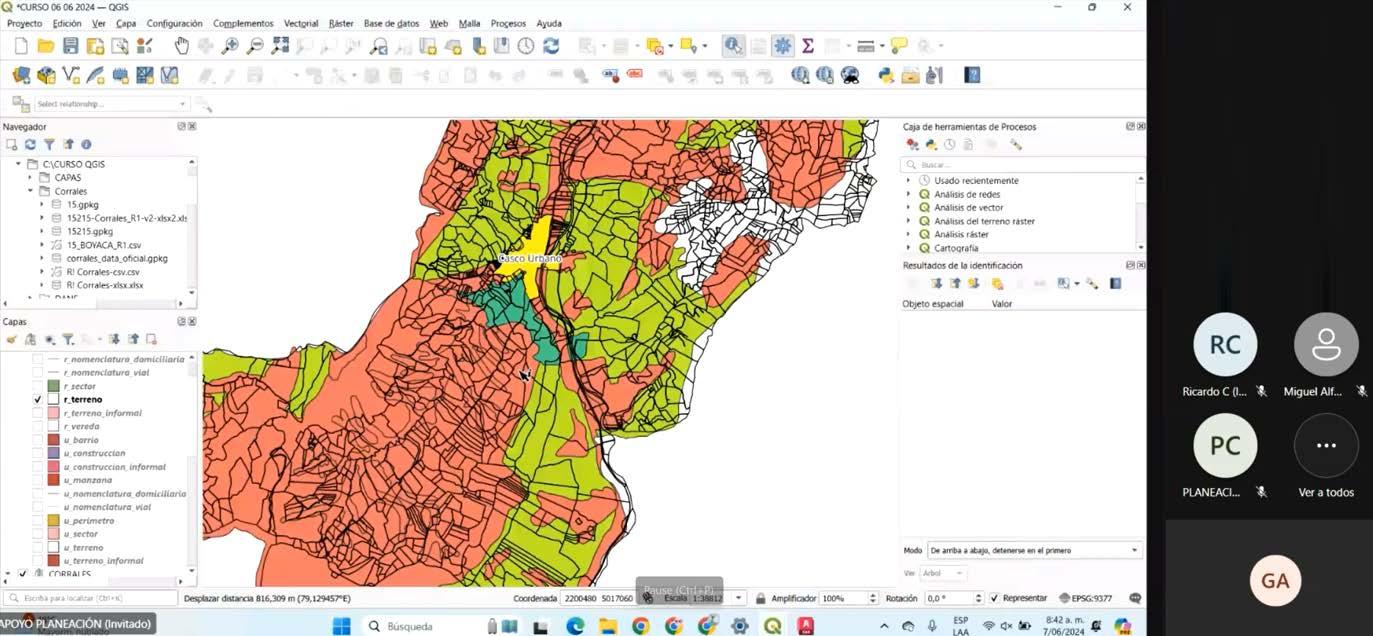Toggle the Representar render checkbox
The width and height of the screenshot is (1373, 636).
tap(994, 598)
